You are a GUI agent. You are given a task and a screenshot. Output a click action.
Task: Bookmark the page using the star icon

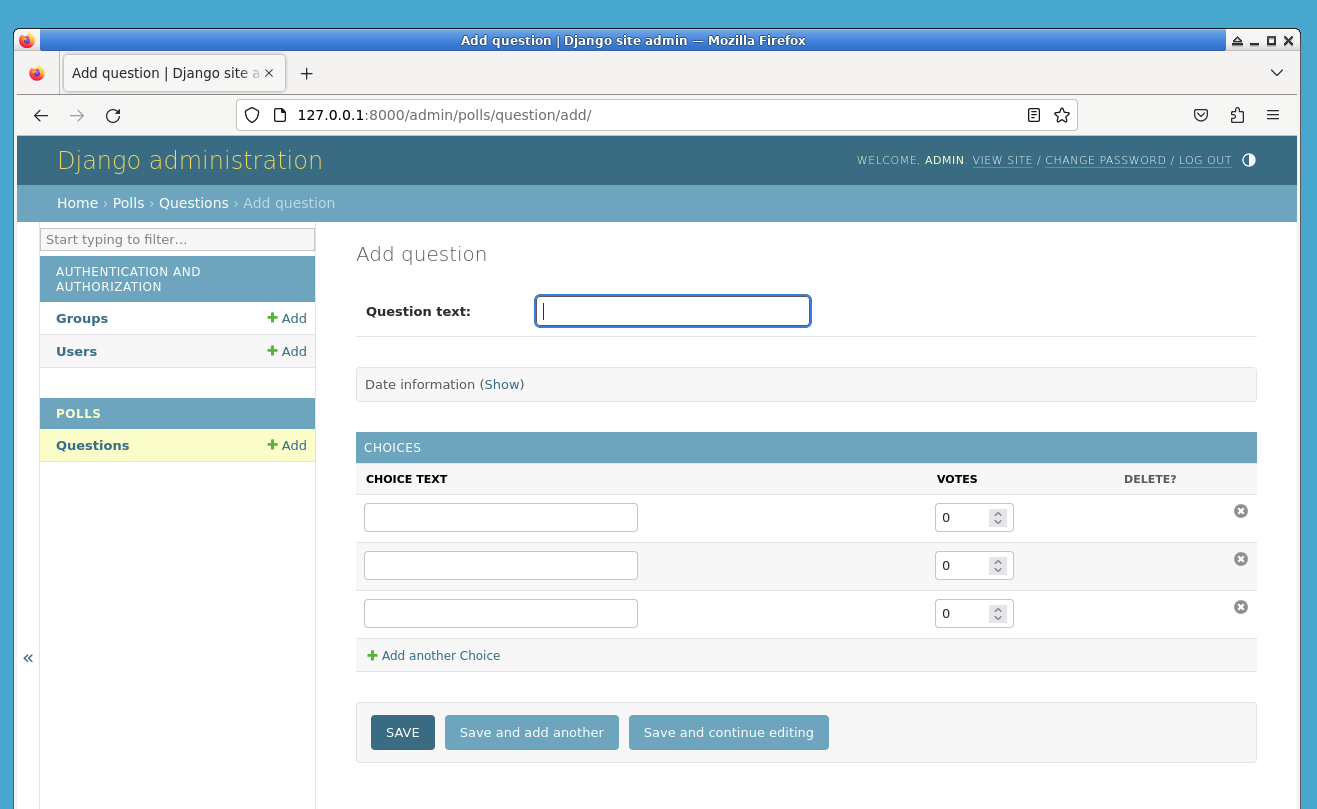[1061, 115]
